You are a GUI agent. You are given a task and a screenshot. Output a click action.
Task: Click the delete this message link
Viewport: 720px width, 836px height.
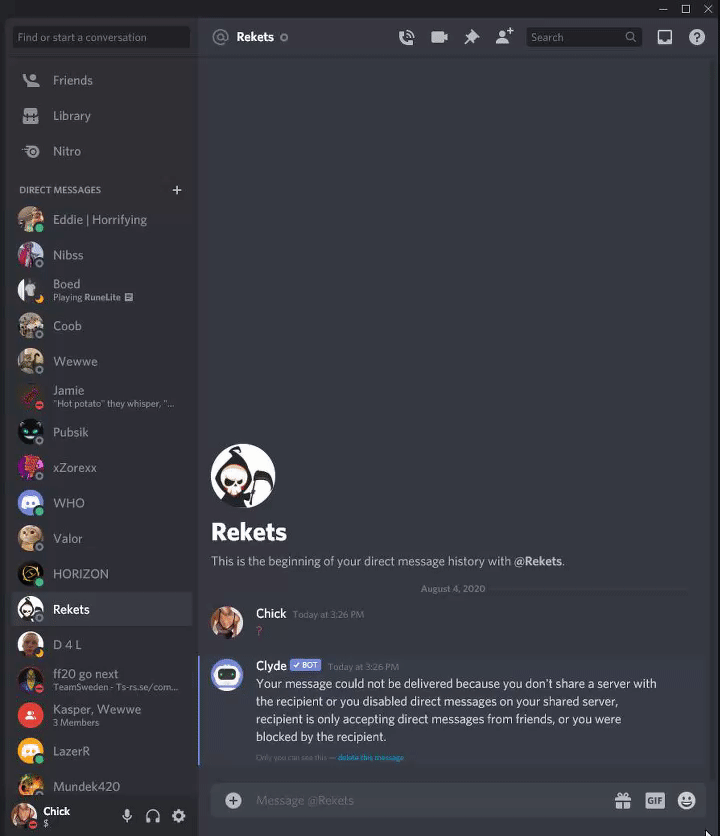pyautogui.click(x=371, y=758)
